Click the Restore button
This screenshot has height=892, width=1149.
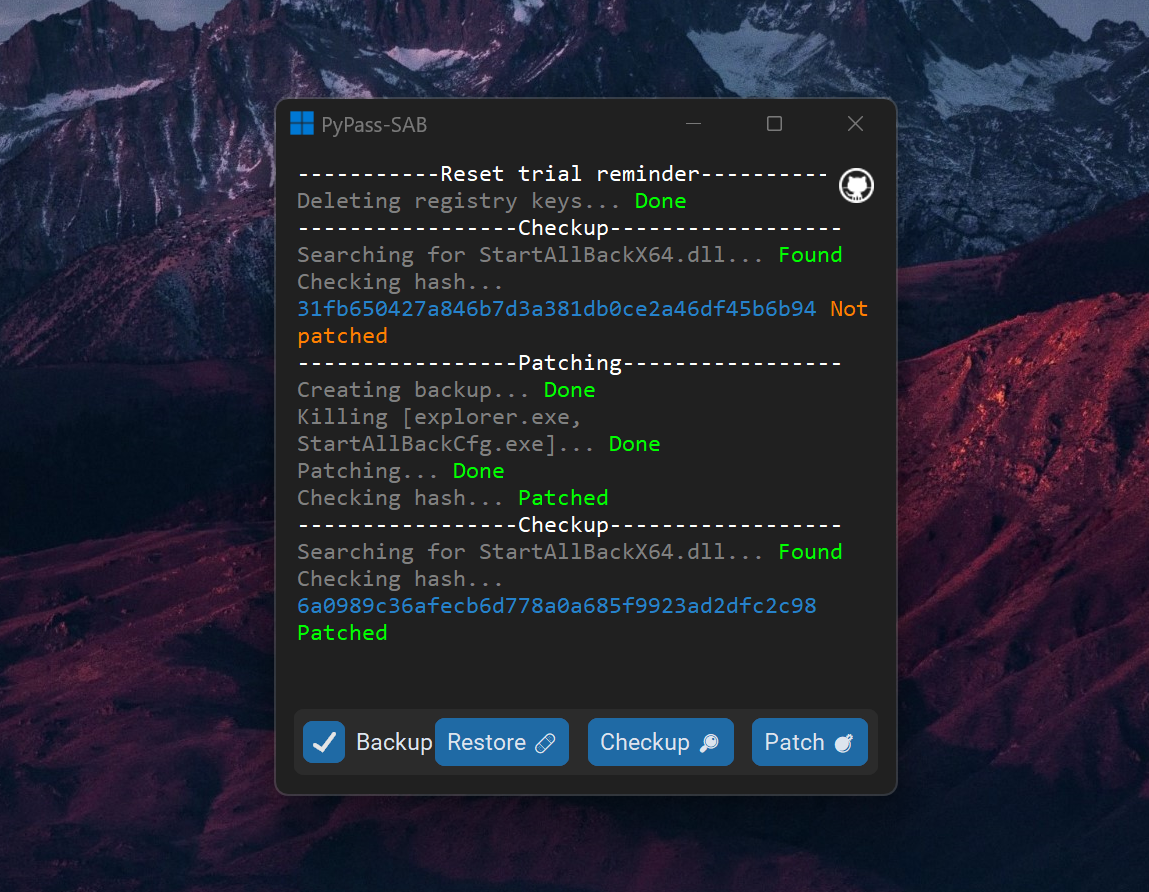(501, 742)
